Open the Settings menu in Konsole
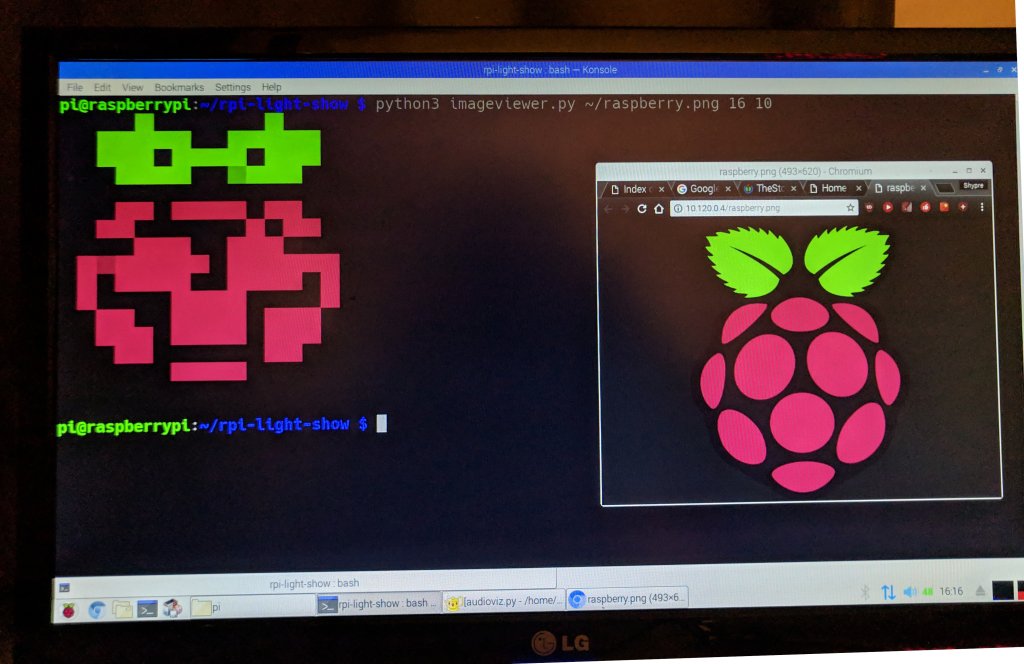This screenshot has width=1024, height=664. (232, 87)
